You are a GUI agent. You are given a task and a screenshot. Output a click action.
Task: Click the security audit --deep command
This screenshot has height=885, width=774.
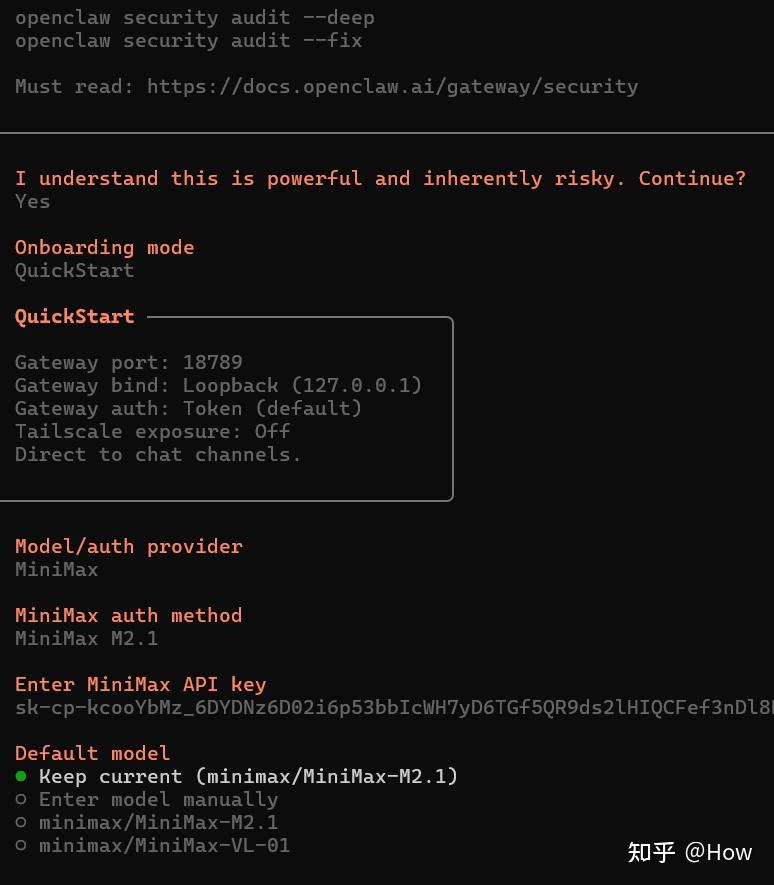pyautogui.click(x=194, y=17)
